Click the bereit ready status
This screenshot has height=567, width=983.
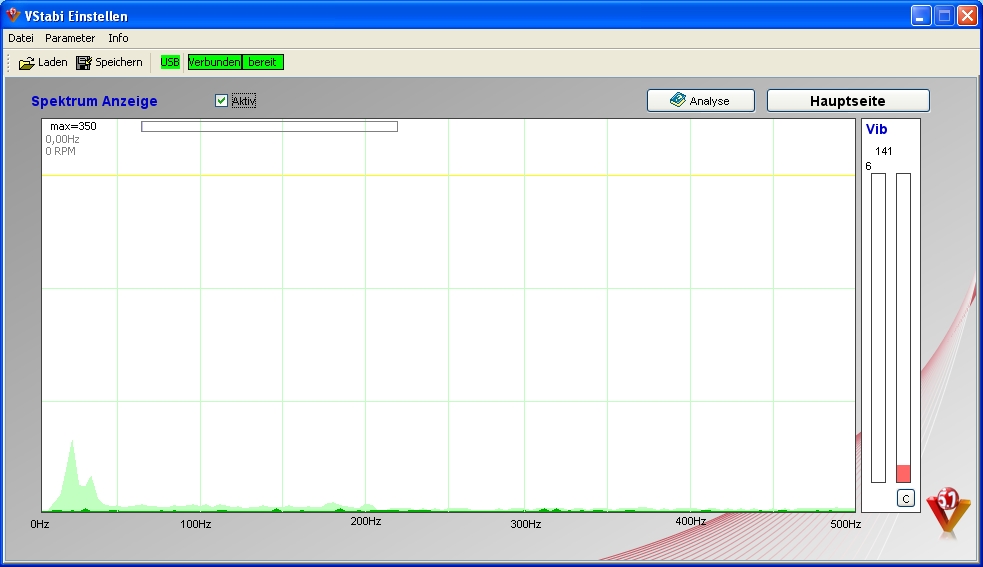pyautogui.click(x=263, y=62)
